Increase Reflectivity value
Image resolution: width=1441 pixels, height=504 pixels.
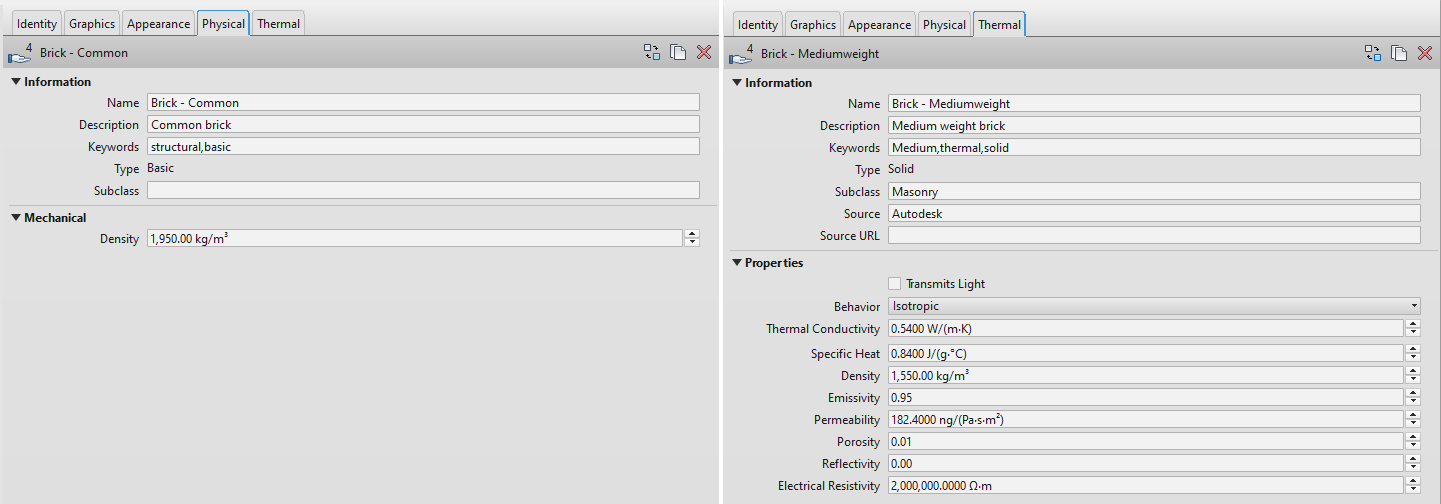(1413, 459)
